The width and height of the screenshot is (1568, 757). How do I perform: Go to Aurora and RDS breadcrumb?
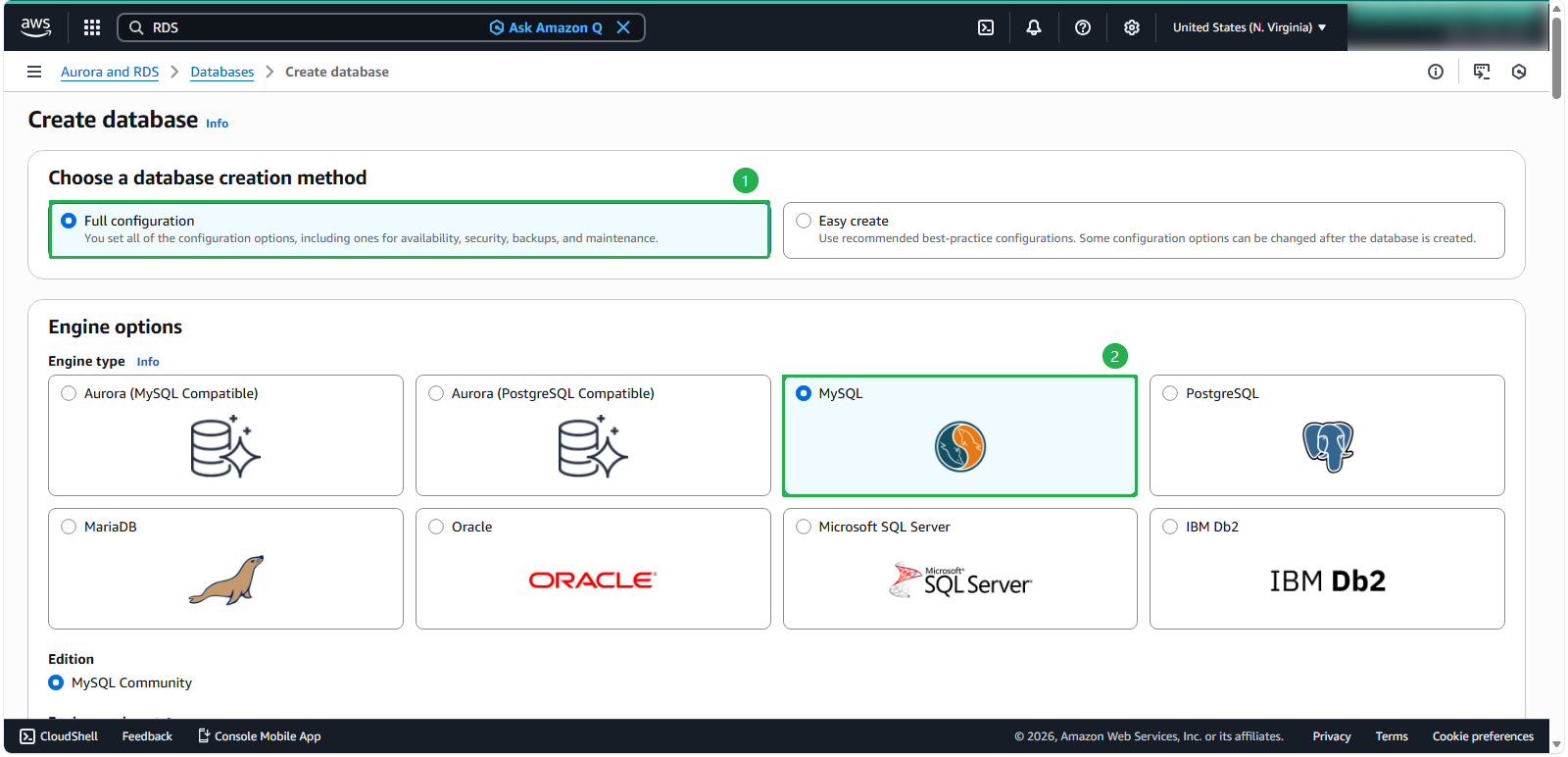point(110,72)
